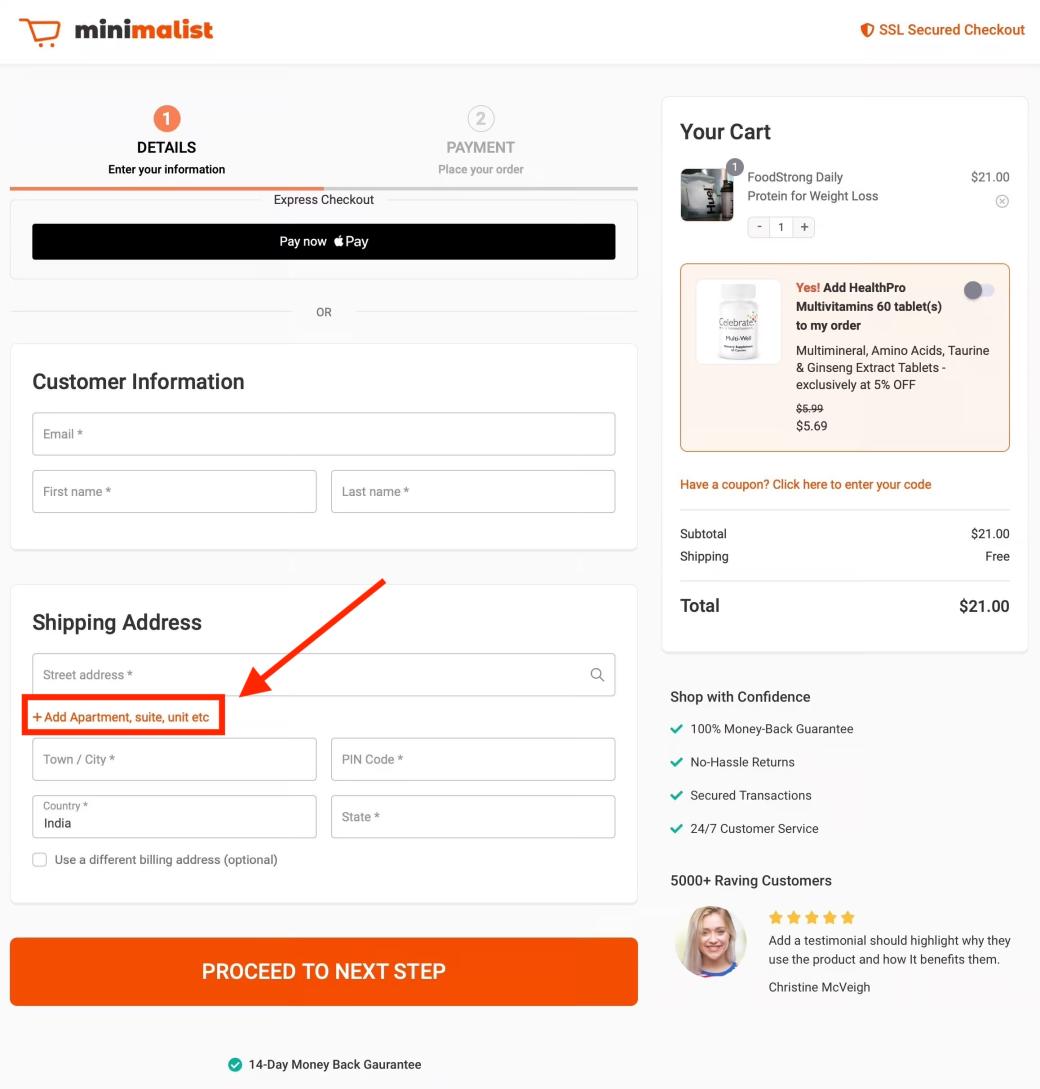Pay now with Apple Pay button
The height and width of the screenshot is (1089, 1040).
pyautogui.click(x=323, y=241)
